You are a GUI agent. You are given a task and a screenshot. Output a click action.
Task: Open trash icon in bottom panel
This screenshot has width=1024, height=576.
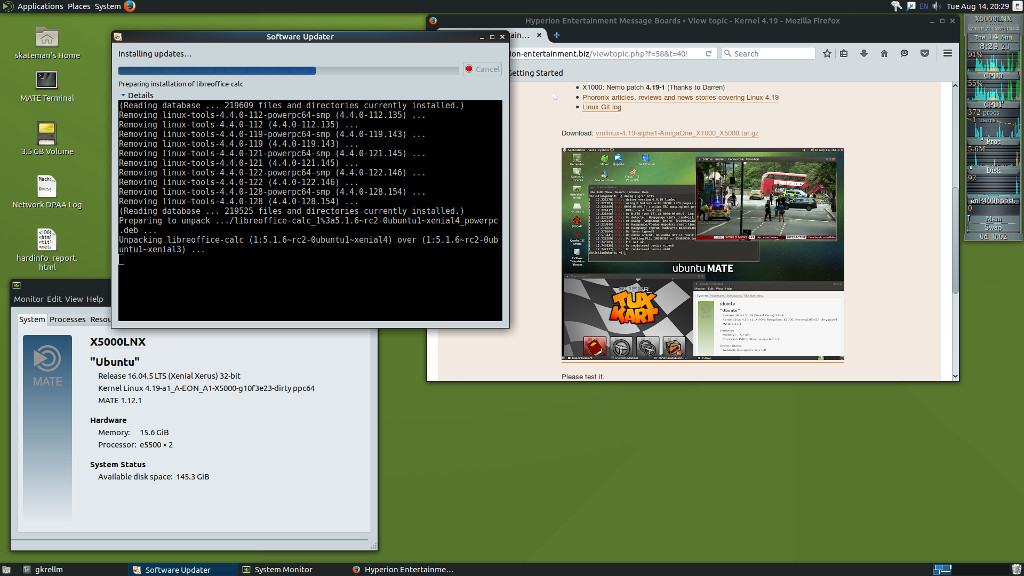(x=1016, y=569)
